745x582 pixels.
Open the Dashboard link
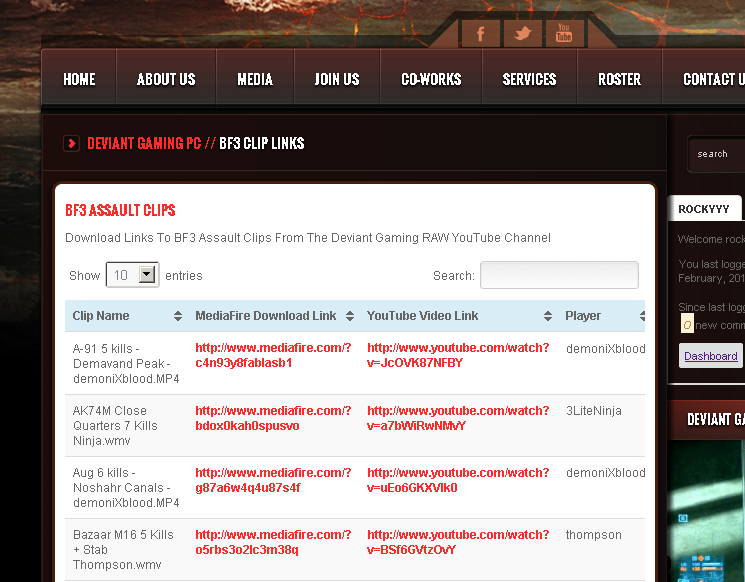(x=710, y=356)
